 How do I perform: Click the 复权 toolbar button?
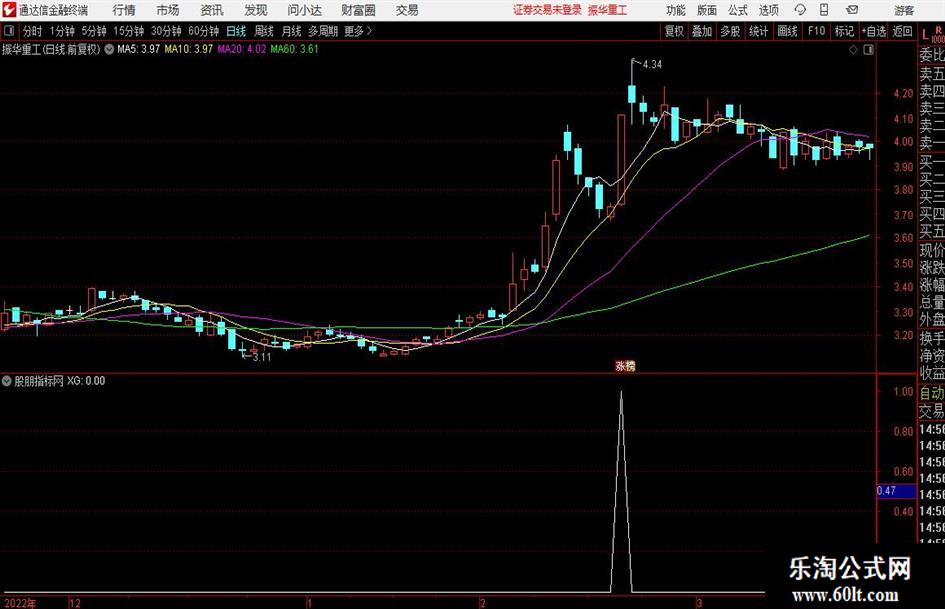(x=674, y=31)
